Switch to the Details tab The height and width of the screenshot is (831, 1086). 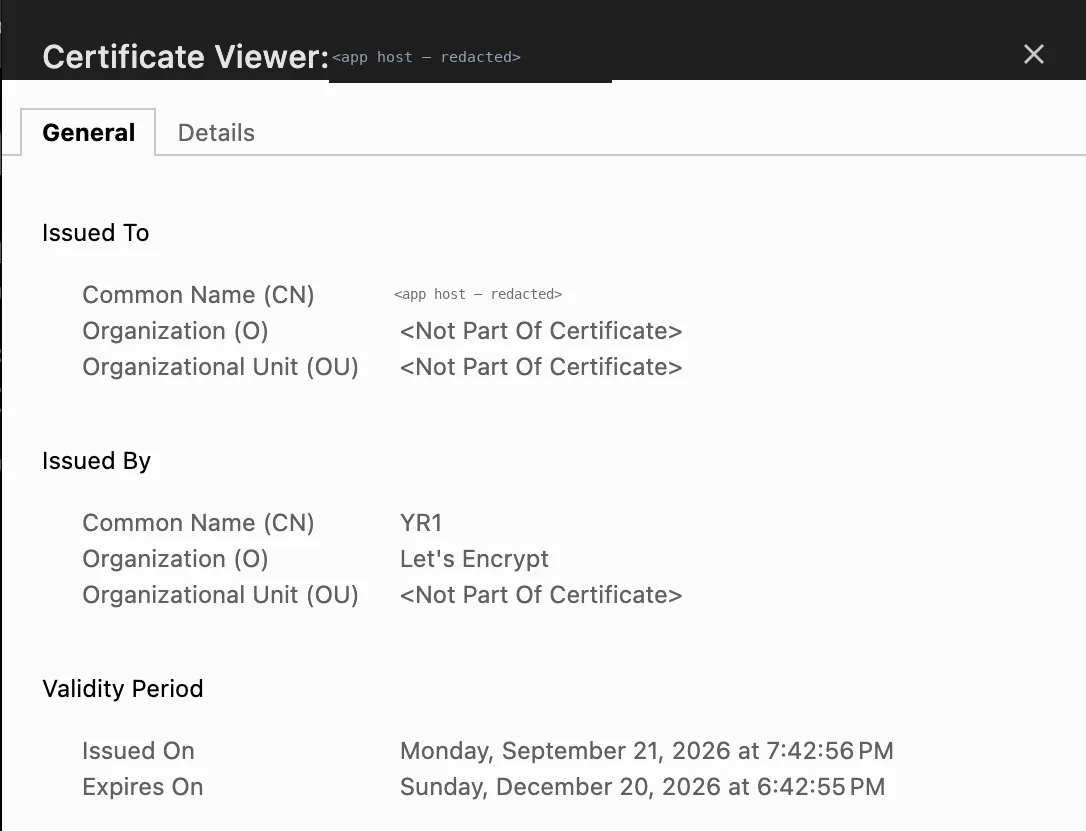tap(216, 132)
